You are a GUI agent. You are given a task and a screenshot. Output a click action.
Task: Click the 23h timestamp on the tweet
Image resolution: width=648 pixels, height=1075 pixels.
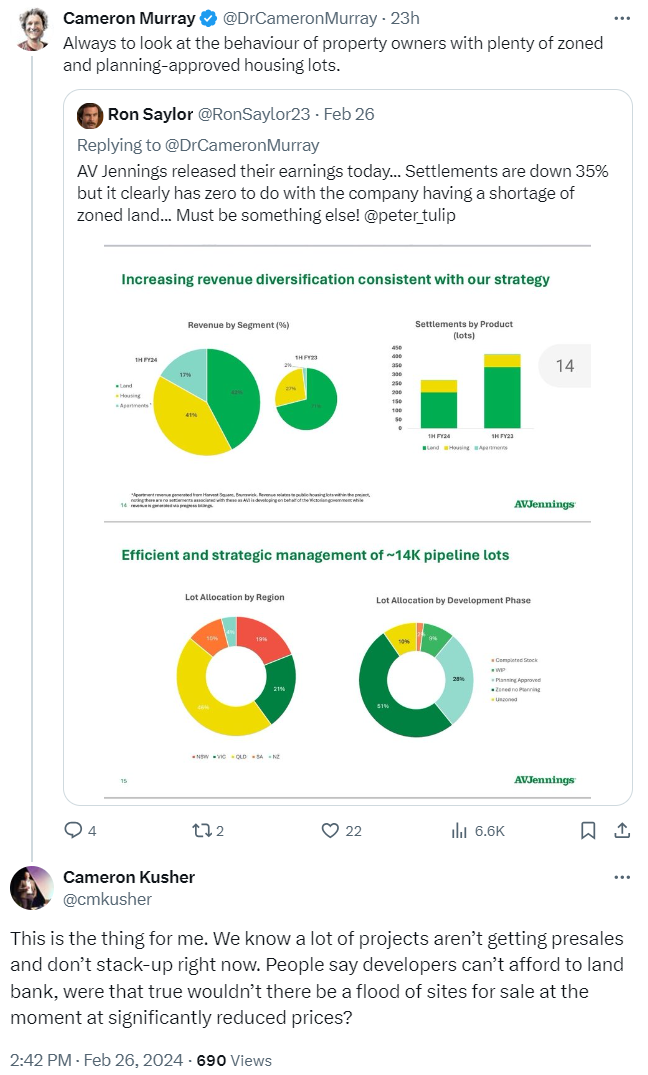pos(405,19)
